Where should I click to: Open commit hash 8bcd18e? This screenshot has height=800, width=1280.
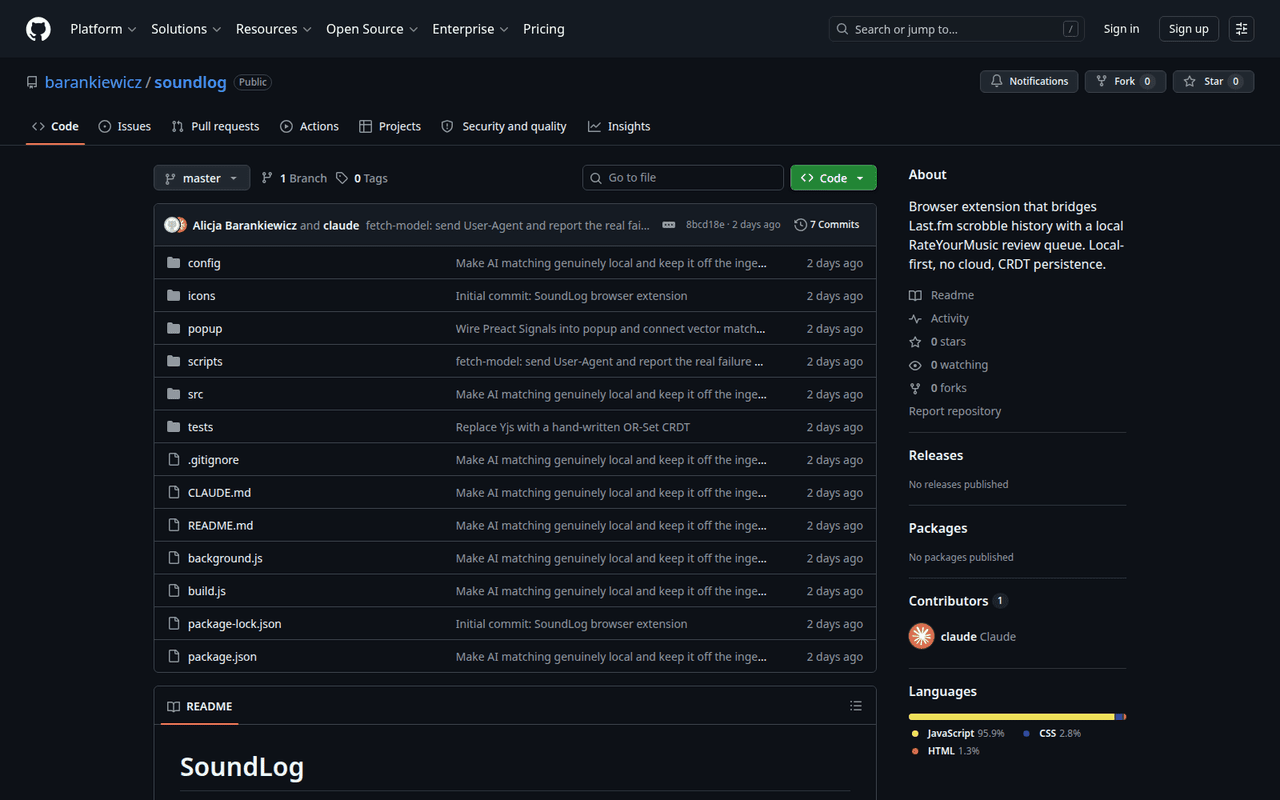pos(705,225)
